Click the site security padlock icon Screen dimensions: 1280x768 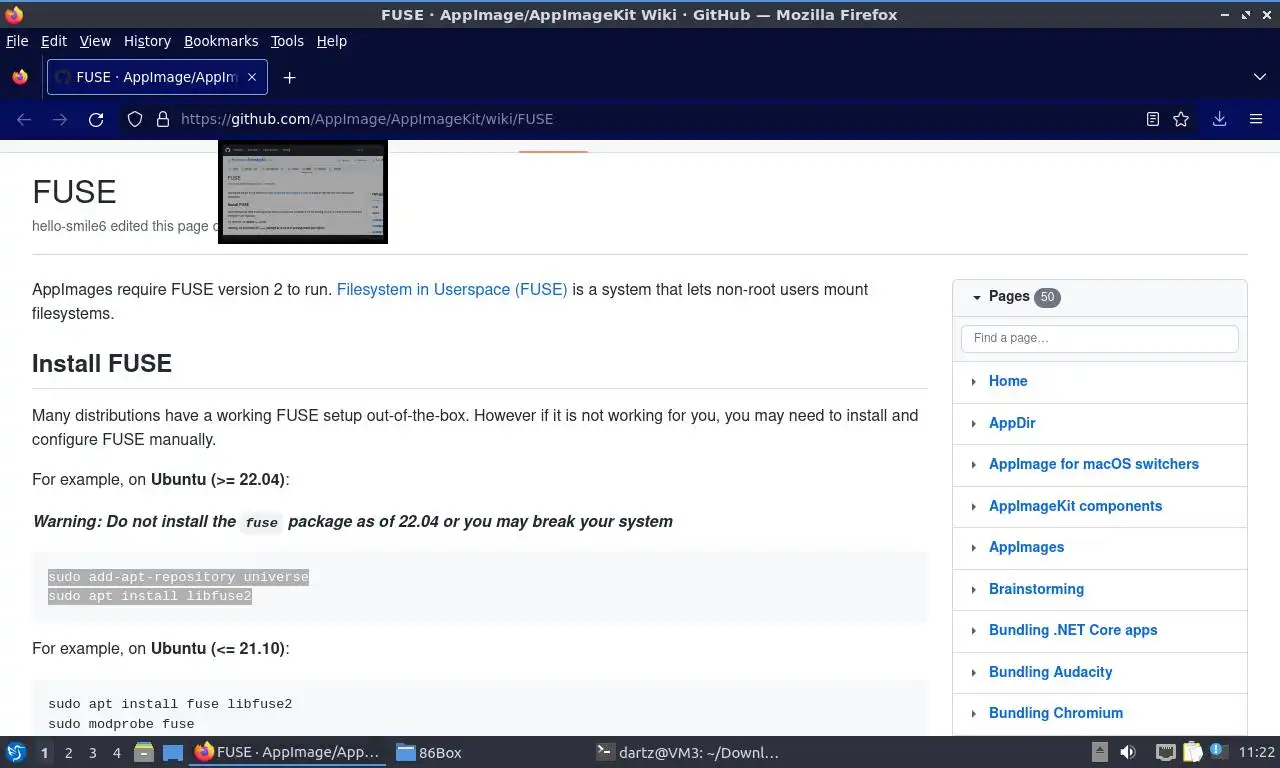point(162,119)
